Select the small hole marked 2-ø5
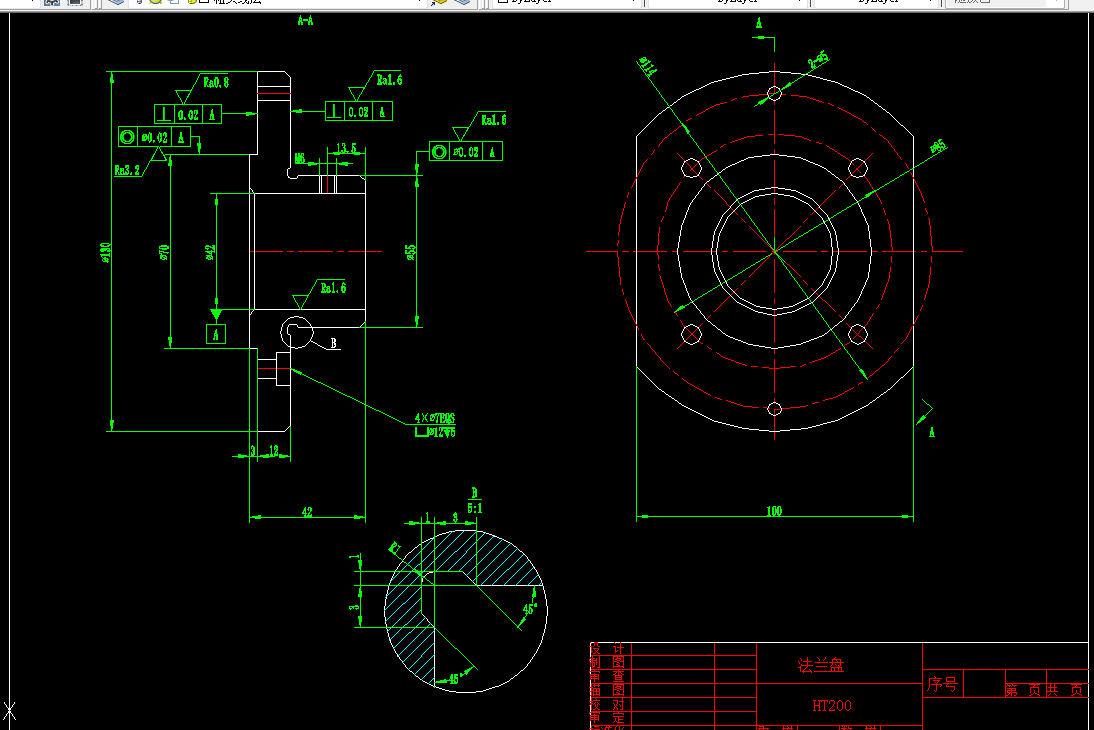 [774, 93]
